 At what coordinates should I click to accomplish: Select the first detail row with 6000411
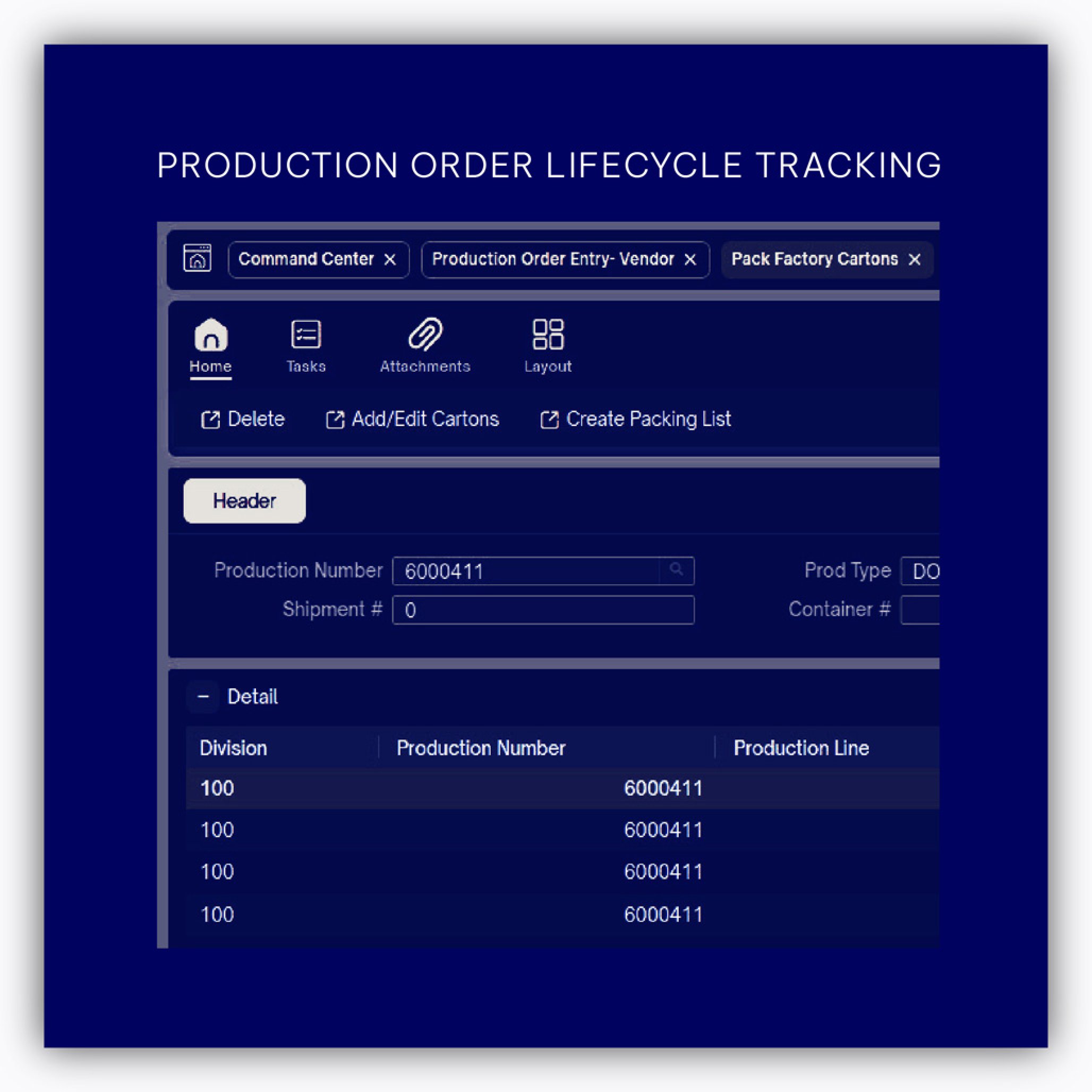[x=662, y=789]
